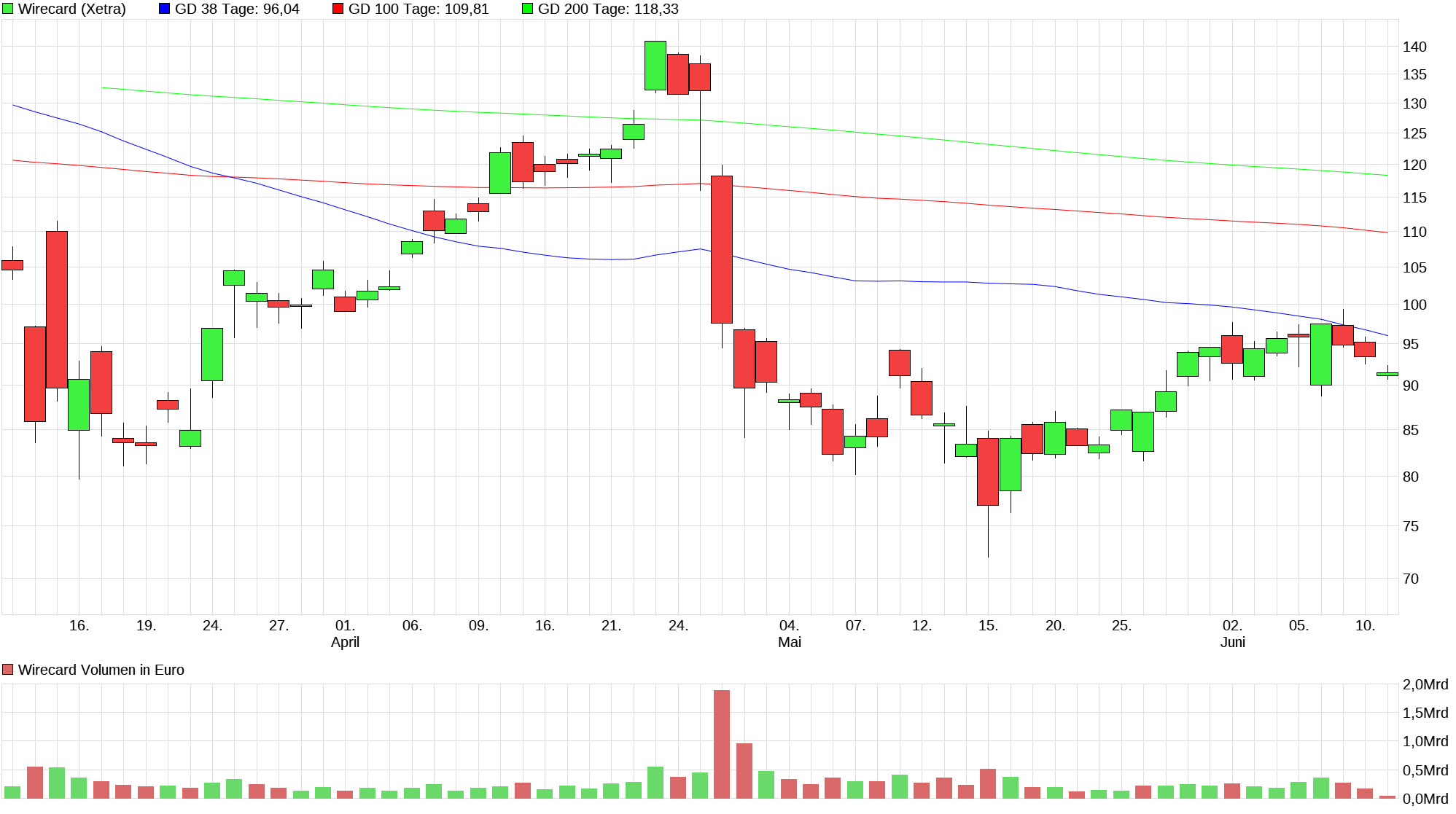Click the 140 price axis label
The image size is (1456, 814).
[1414, 47]
